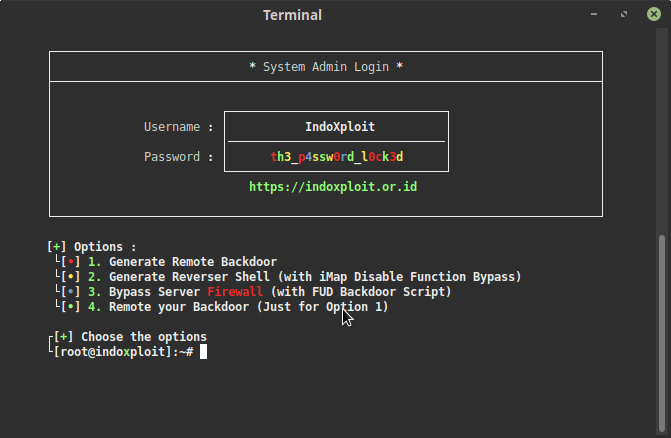Click the [+] marker beside Options
Screen dimensions: 671x438
point(57,247)
